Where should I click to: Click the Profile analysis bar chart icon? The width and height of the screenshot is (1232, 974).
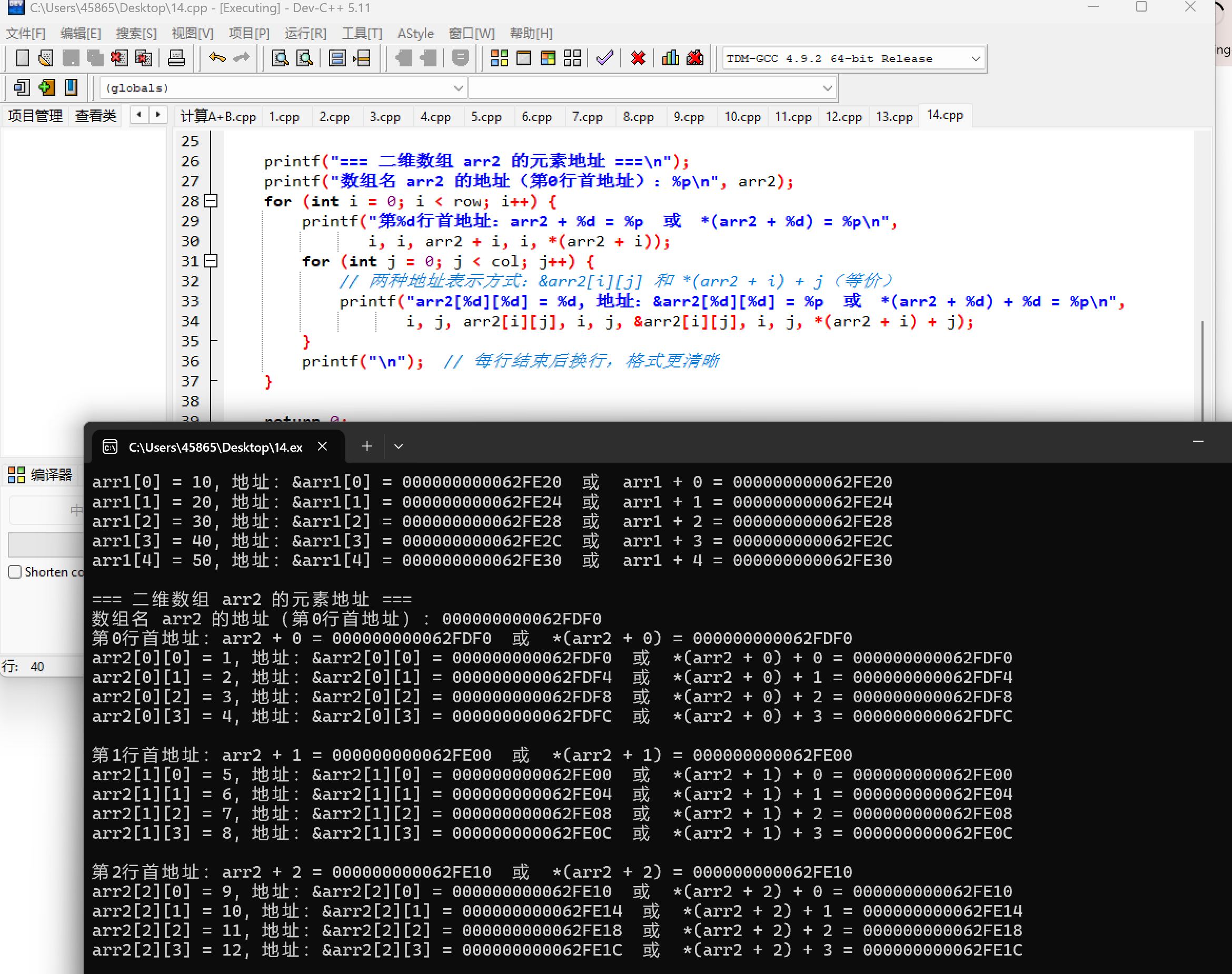coord(670,58)
